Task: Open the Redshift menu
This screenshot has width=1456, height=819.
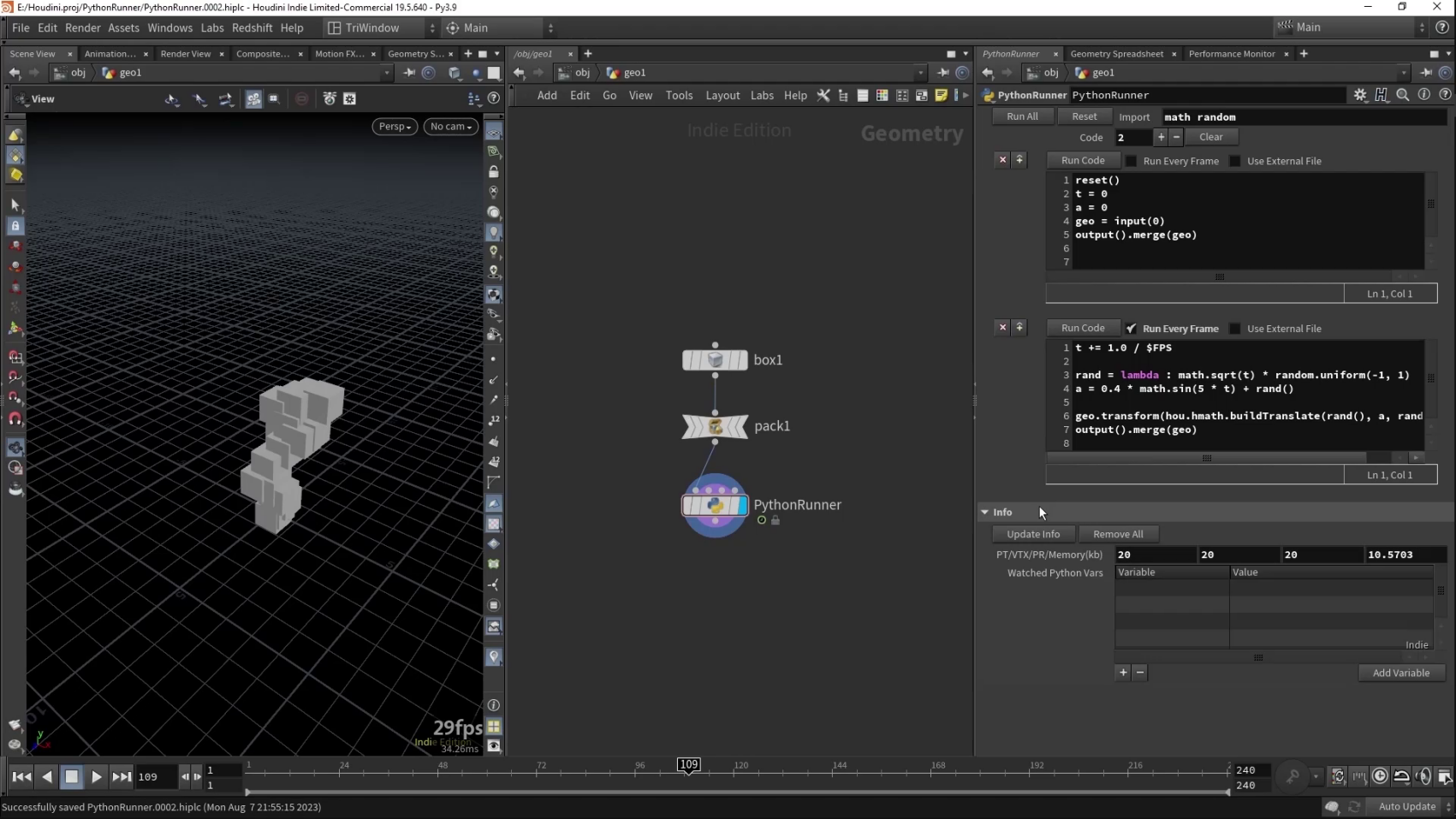Action: [252, 27]
